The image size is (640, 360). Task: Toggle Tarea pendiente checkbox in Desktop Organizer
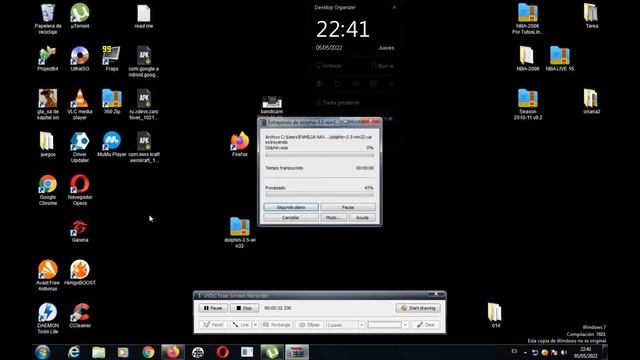(x=318, y=102)
